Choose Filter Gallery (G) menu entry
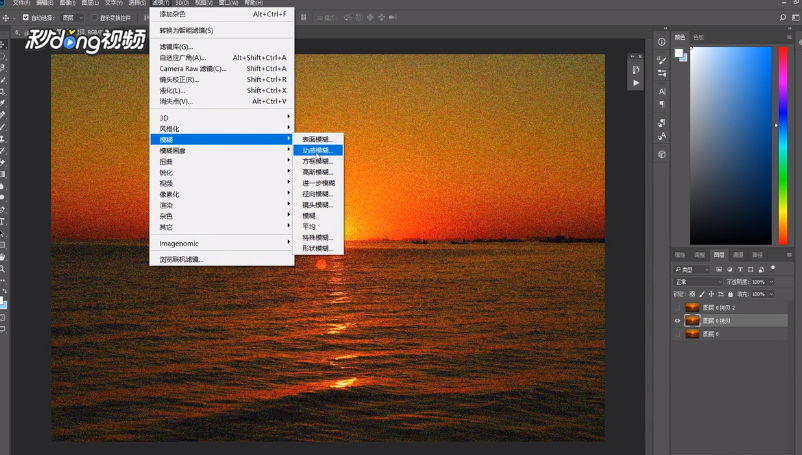 tap(222, 47)
